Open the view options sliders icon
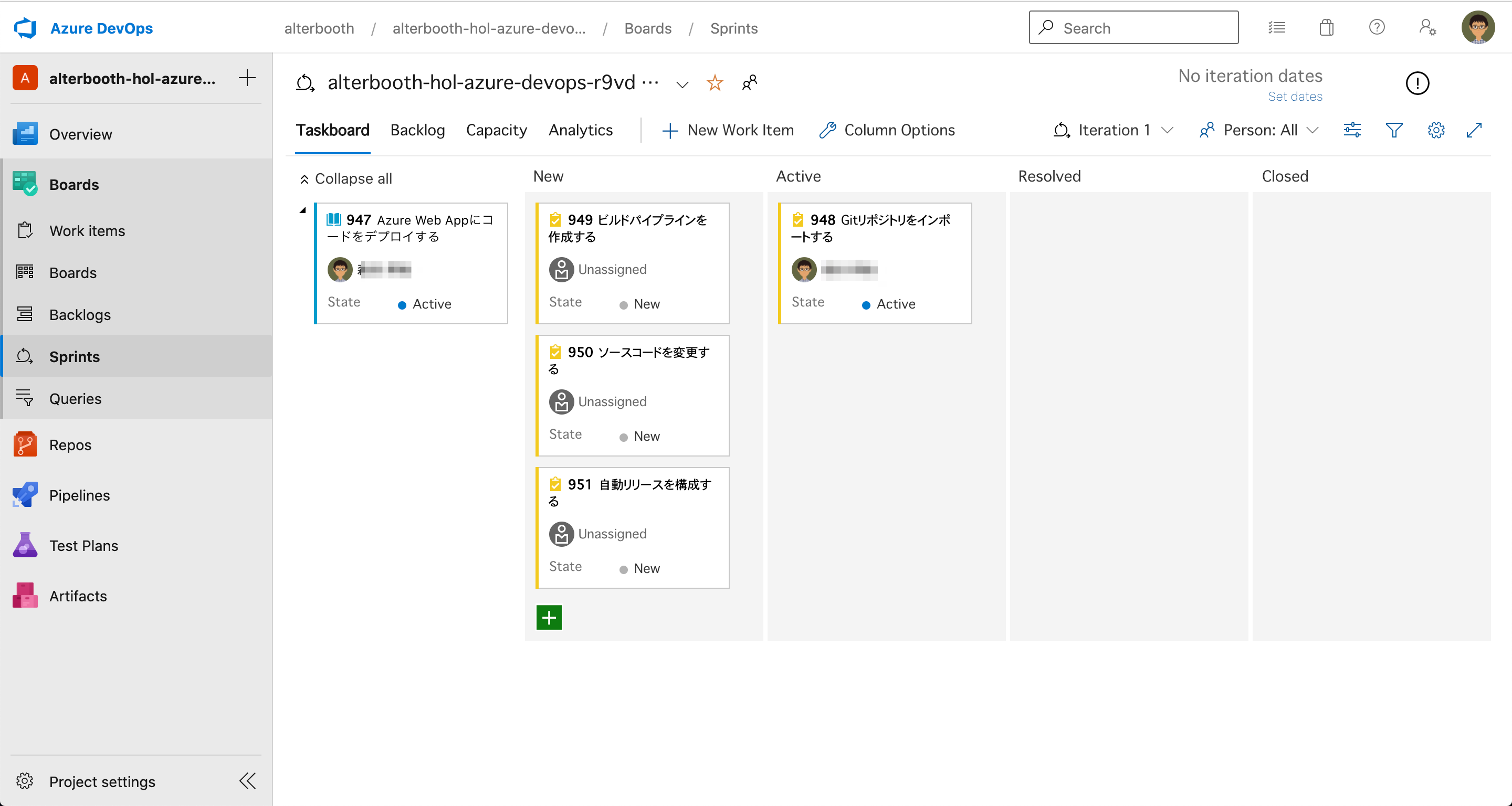The width and height of the screenshot is (1512, 806). (x=1352, y=130)
